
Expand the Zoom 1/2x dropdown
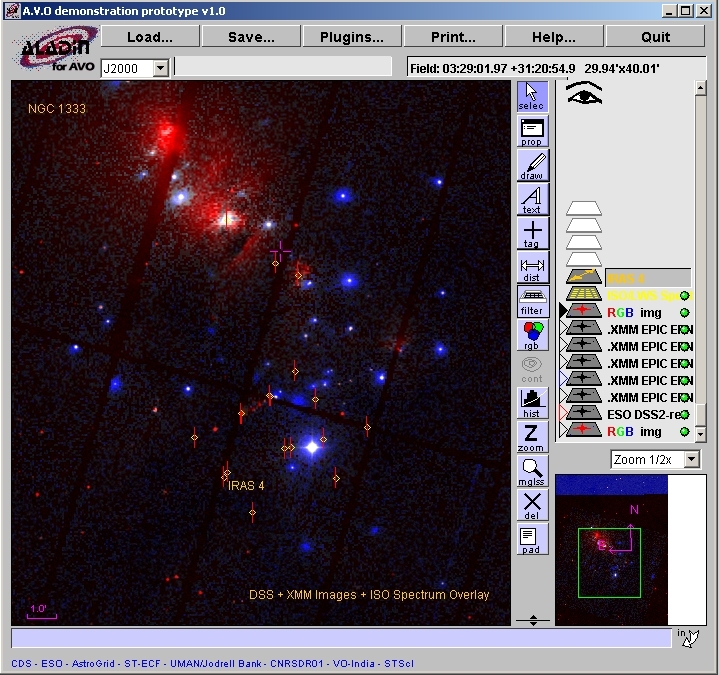[691, 459]
